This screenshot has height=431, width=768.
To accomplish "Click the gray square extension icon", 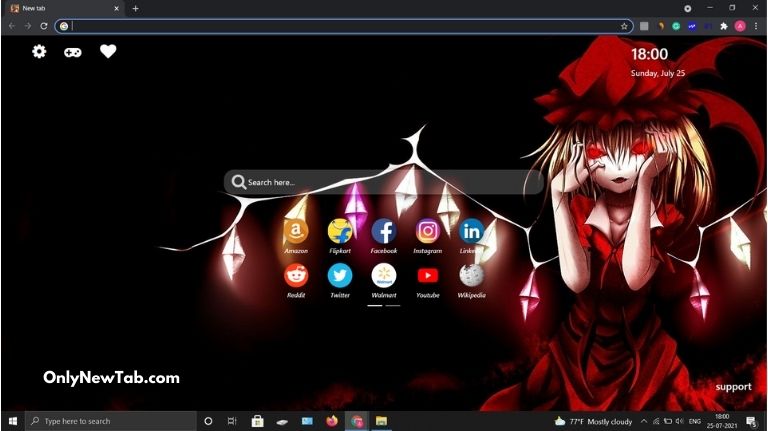I will (644, 26).
